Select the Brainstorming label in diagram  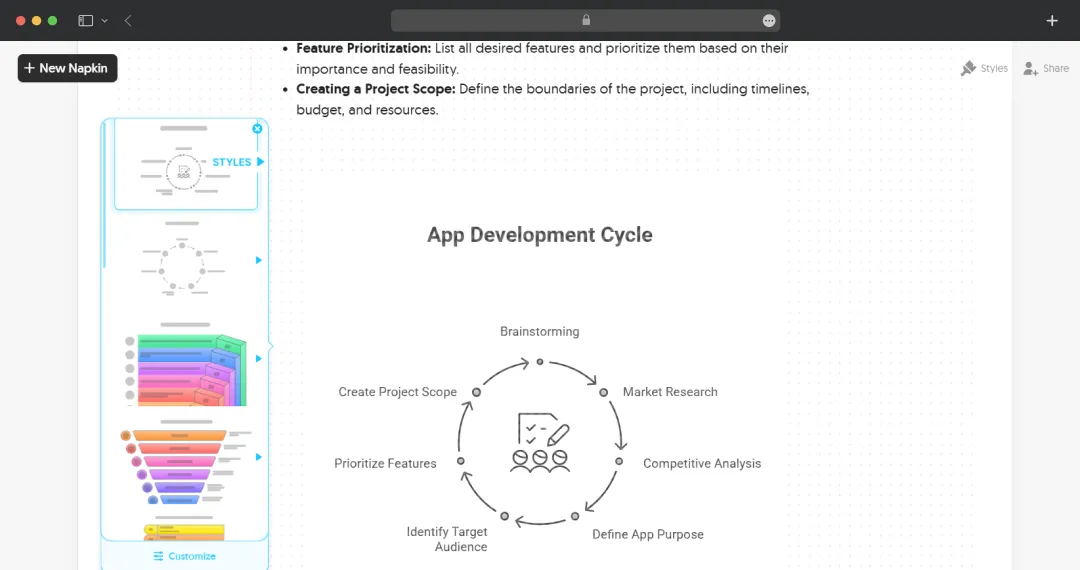(x=539, y=332)
